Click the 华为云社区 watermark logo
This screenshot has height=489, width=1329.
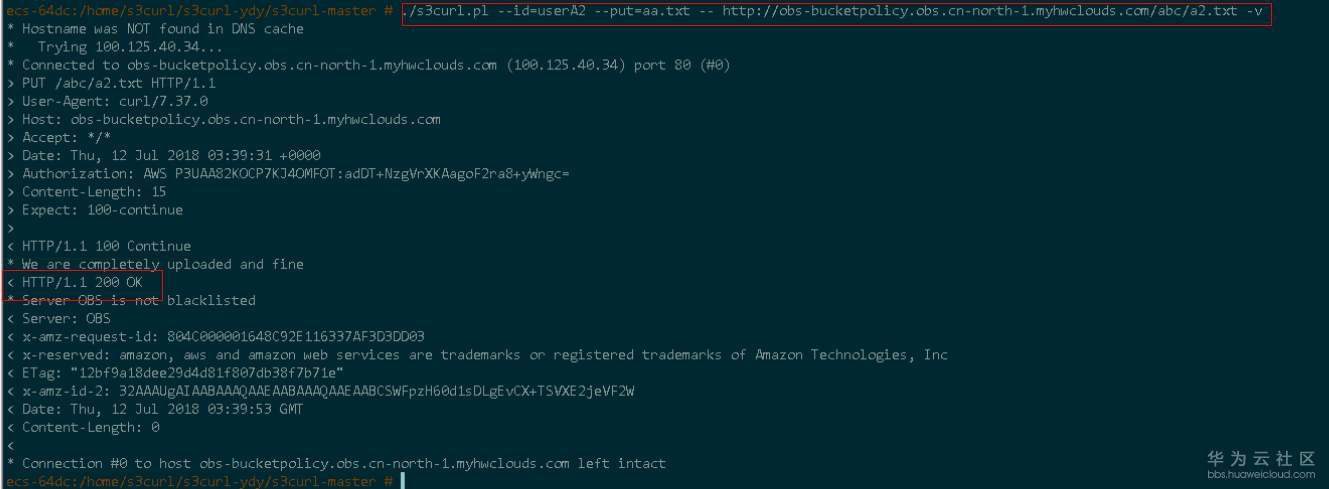1261,458
